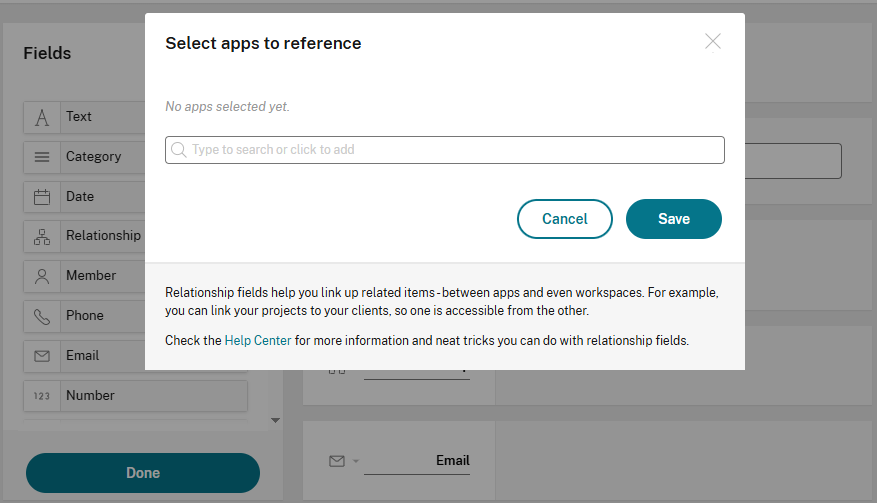Click the Done button
Viewport: 877px width, 503px height.
(x=143, y=473)
